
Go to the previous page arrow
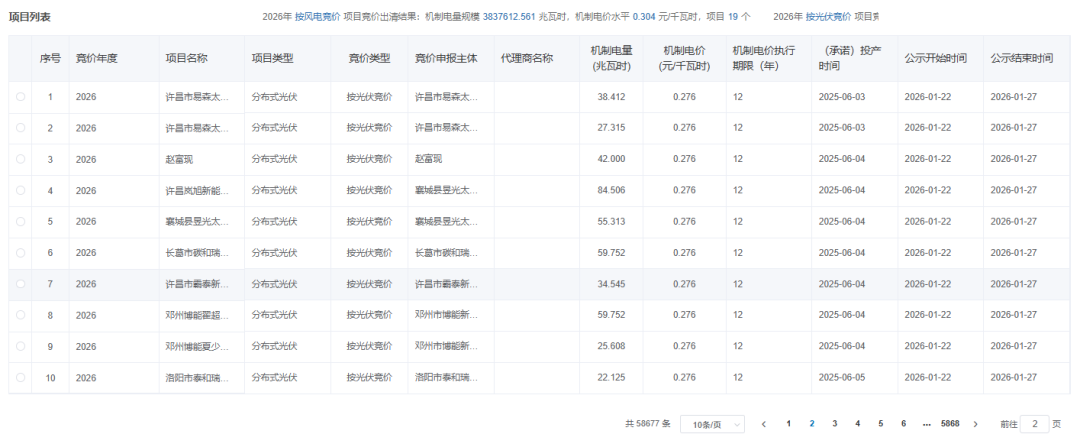point(764,424)
